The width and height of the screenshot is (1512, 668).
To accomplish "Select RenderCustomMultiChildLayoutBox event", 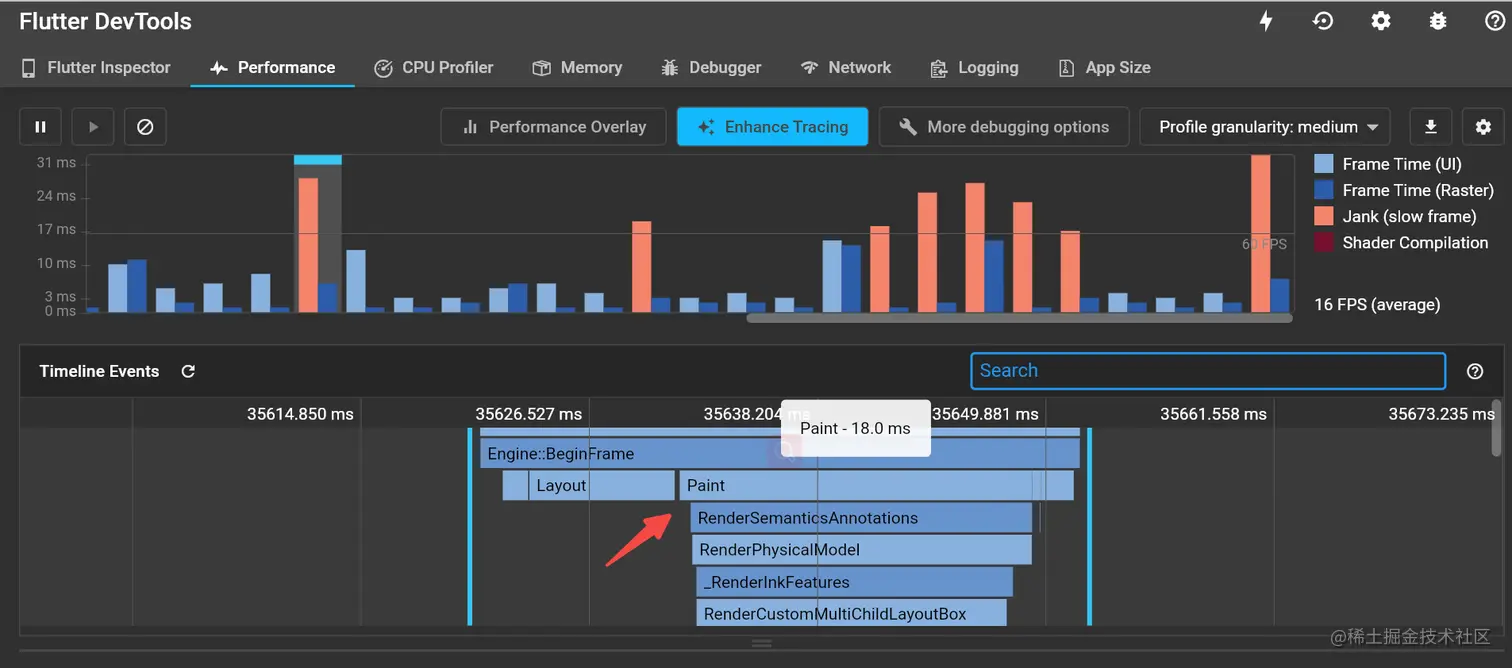I will pyautogui.click(x=852, y=613).
